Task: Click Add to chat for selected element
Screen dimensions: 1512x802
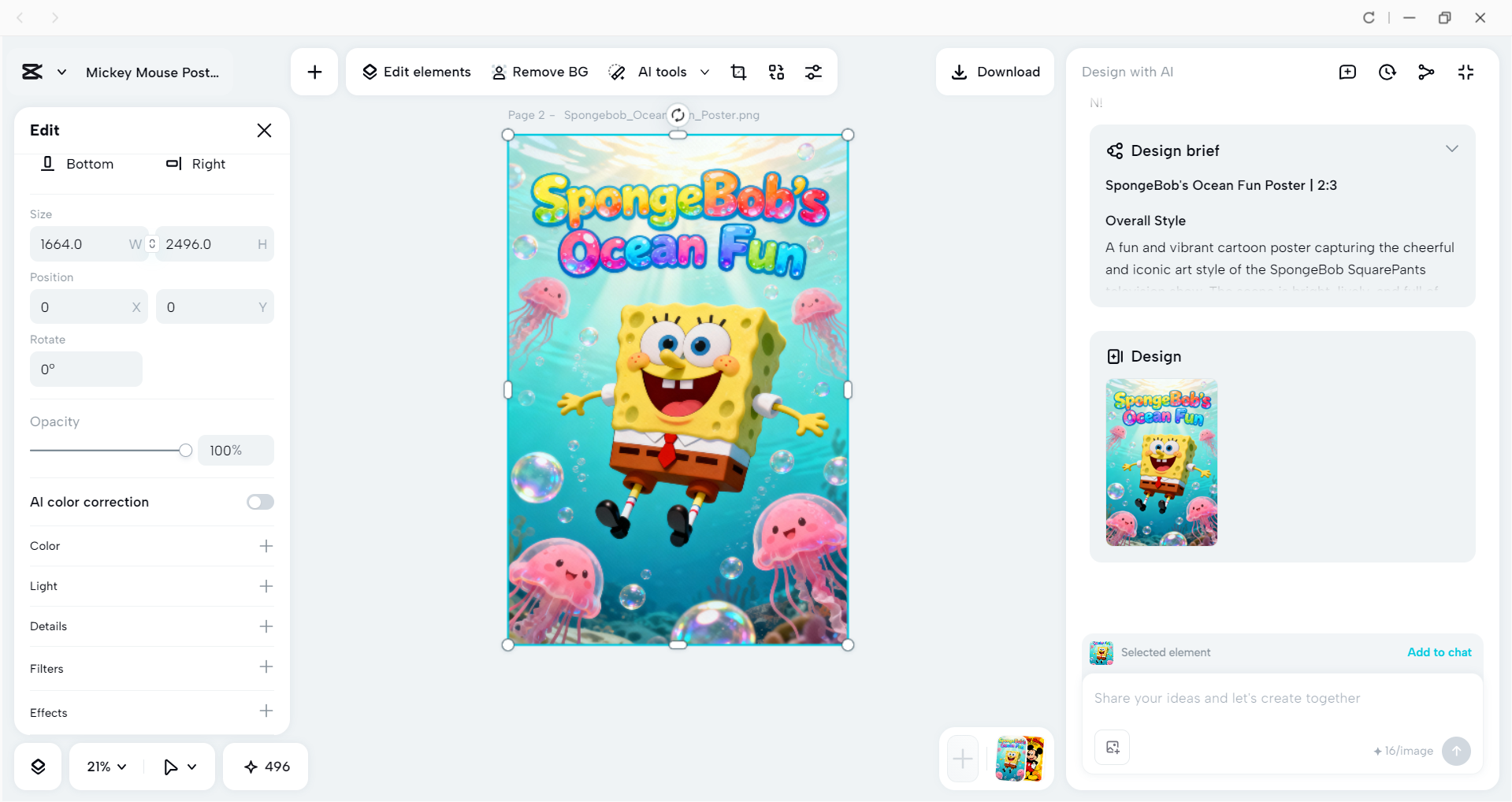Action: 1438,652
